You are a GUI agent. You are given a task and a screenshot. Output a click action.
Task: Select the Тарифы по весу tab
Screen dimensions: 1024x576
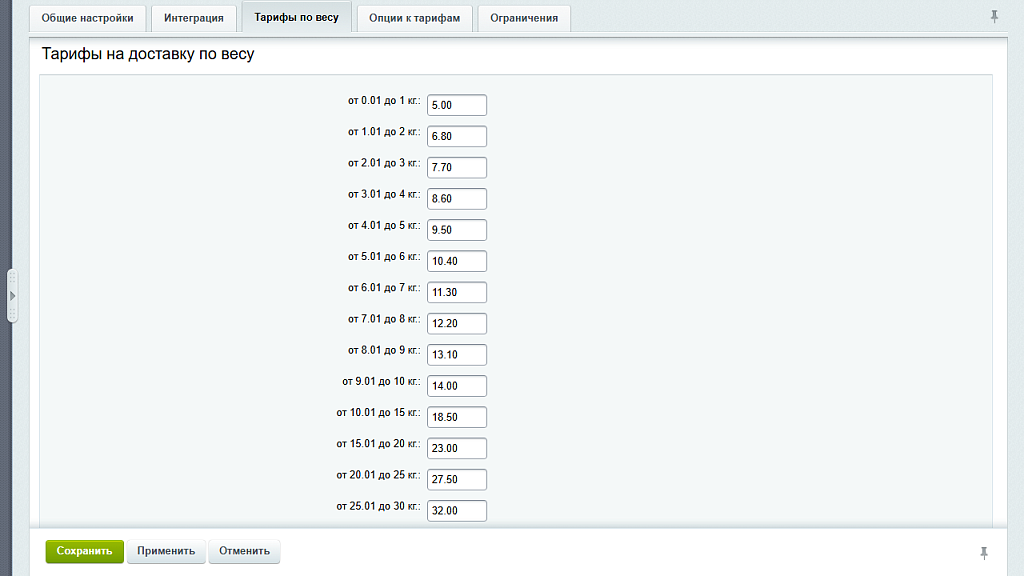tap(296, 18)
